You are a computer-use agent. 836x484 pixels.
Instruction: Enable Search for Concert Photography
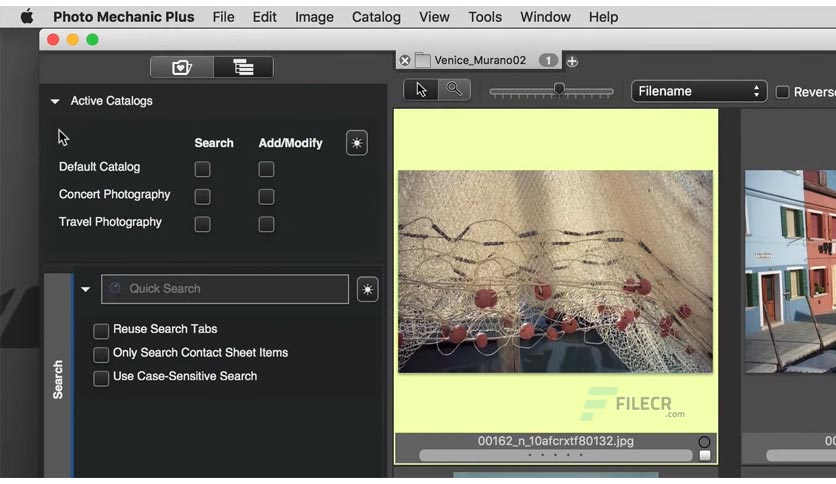(202, 197)
